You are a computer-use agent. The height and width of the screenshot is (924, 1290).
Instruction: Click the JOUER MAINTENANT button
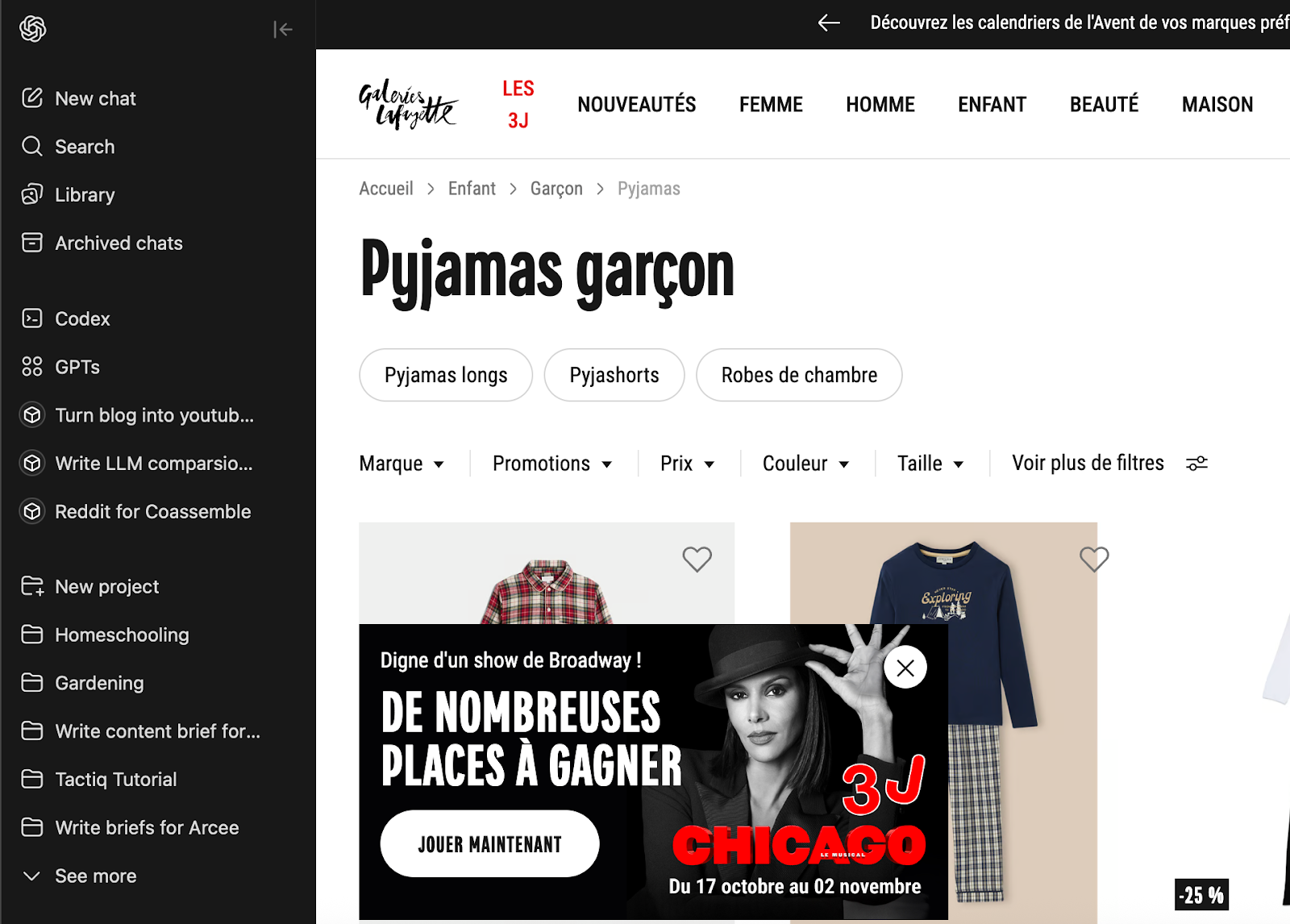point(490,843)
